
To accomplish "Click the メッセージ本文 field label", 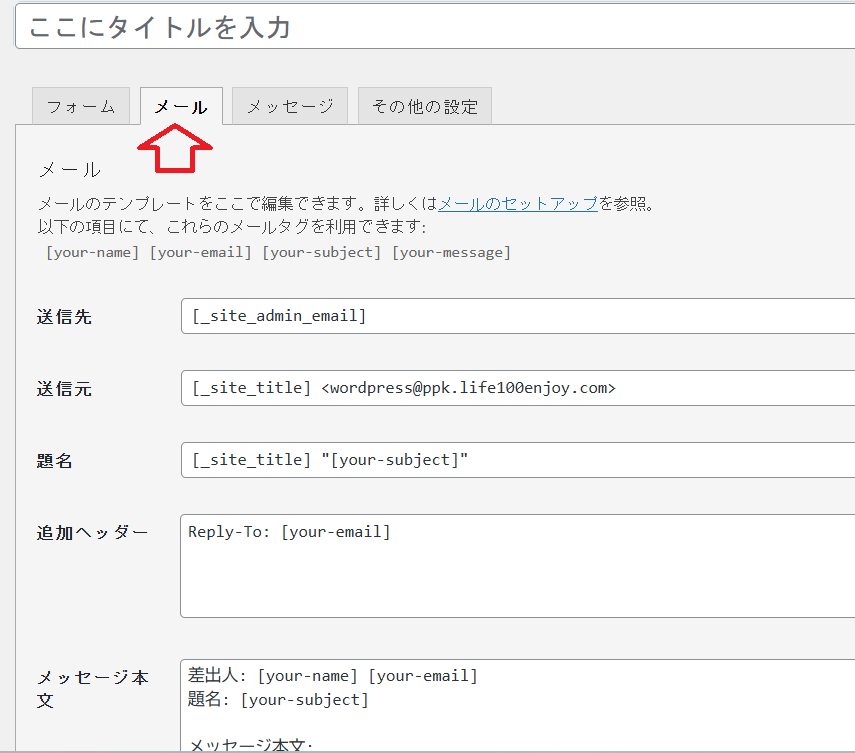I will [92, 689].
